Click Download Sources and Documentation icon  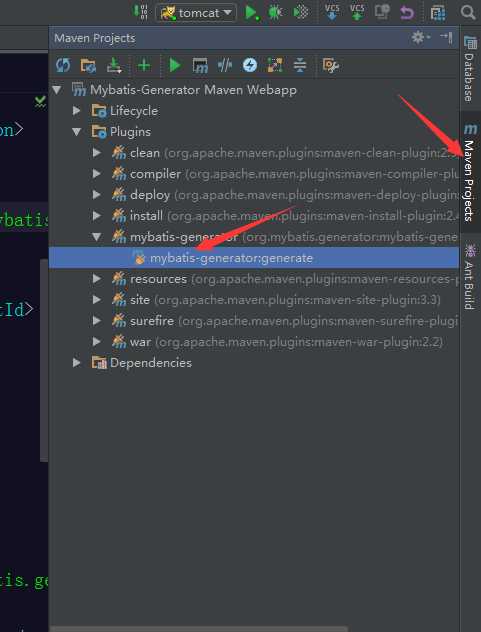click(x=114, y=65)
